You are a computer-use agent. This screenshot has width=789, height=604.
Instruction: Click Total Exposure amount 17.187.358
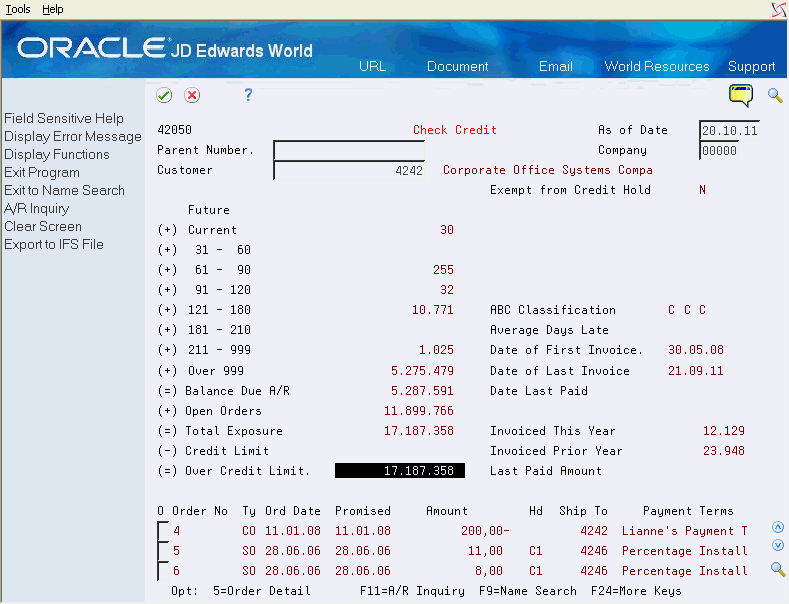pyautogui.click(x=419, y=431)
